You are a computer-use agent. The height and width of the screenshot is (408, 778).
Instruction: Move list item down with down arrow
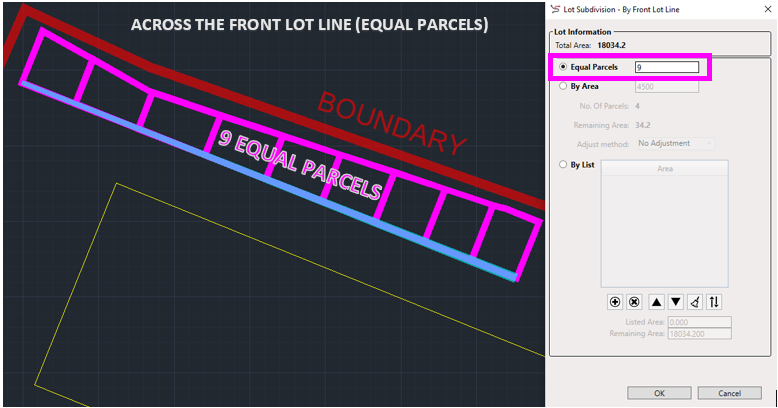click(x=676, y=301)
